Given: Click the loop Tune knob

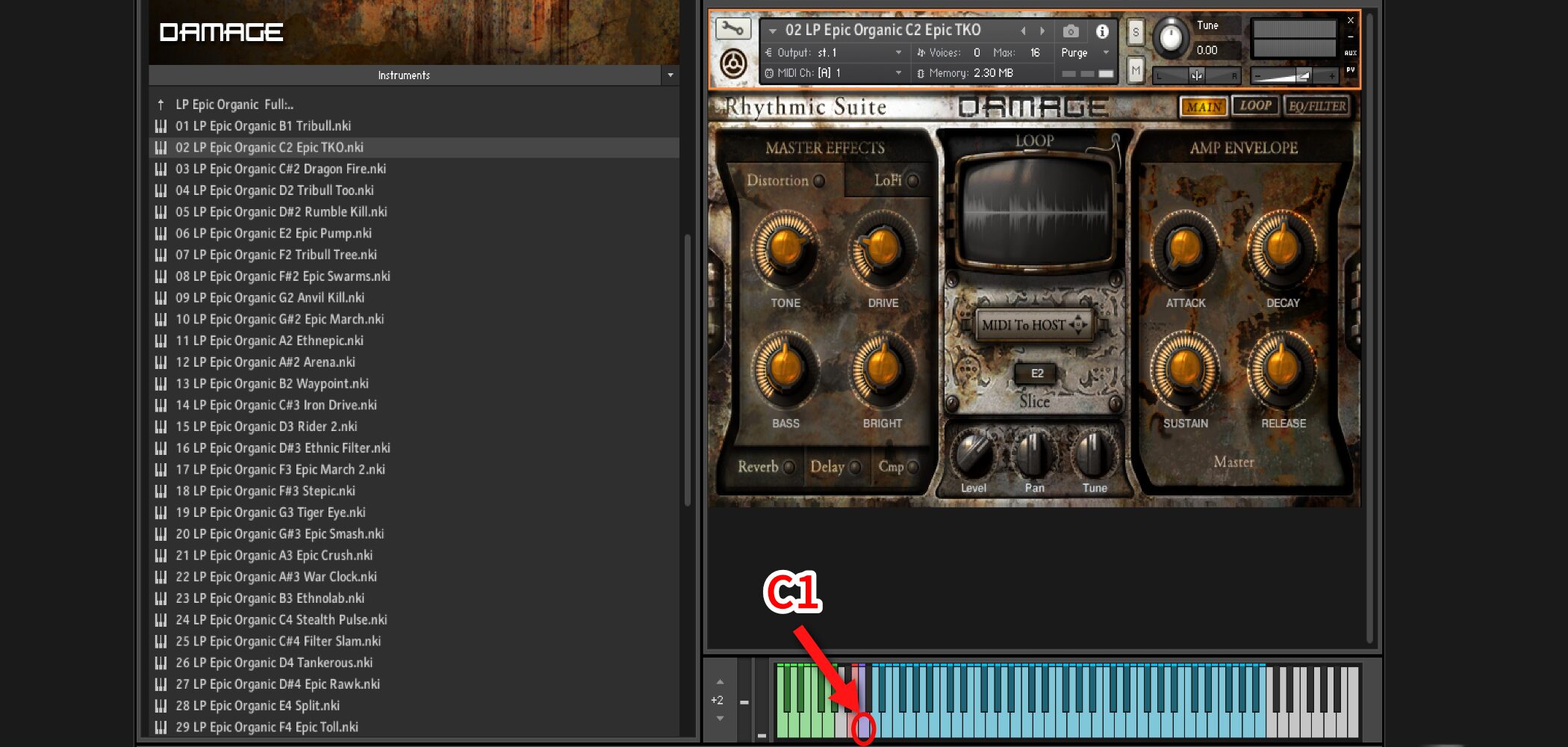Looking at the screenshot, I should coord(1094,453).
